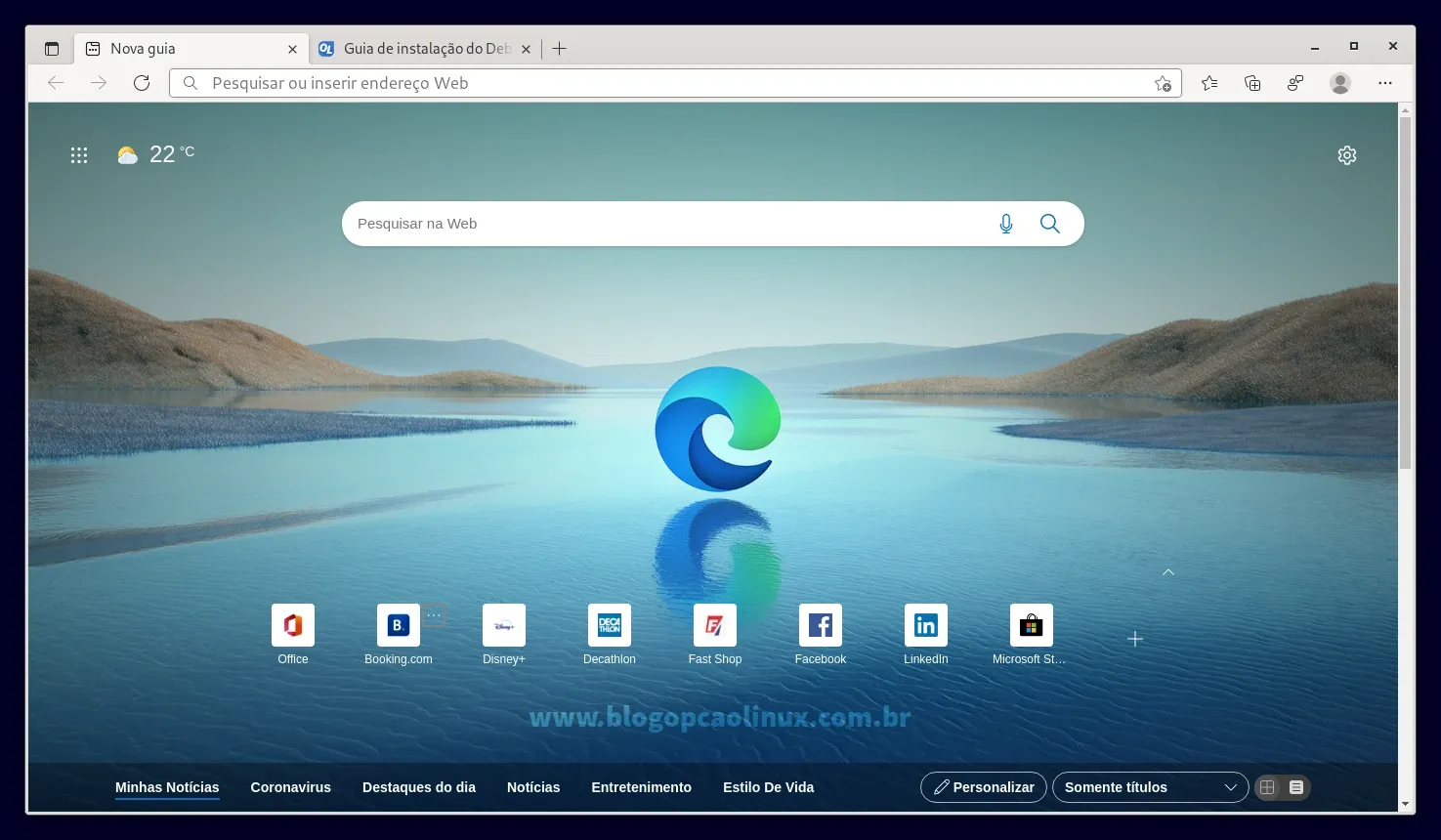Add a new quick link plus icon
1441x840 pixels.
pos(1135,639)
